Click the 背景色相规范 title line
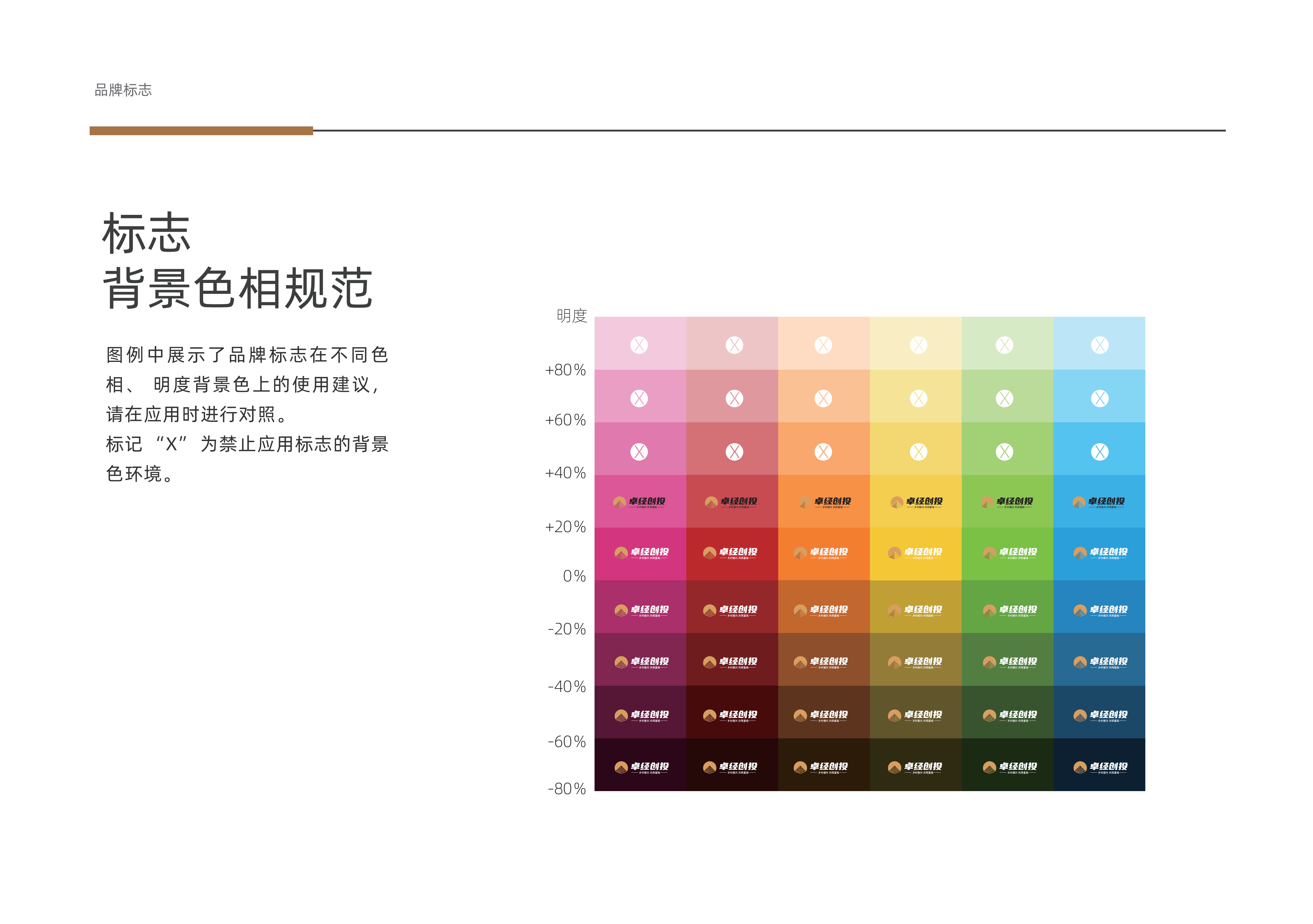This screenshot has height=924, width=1313. tap(238, 288)
